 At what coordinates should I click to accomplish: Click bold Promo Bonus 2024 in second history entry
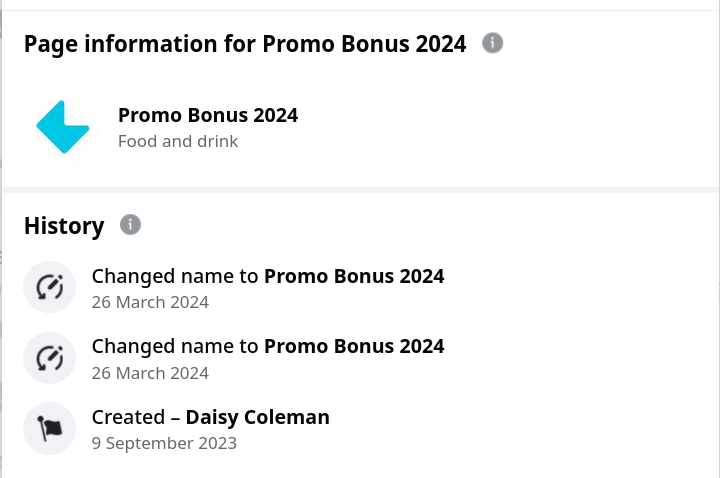pos(354,346)
